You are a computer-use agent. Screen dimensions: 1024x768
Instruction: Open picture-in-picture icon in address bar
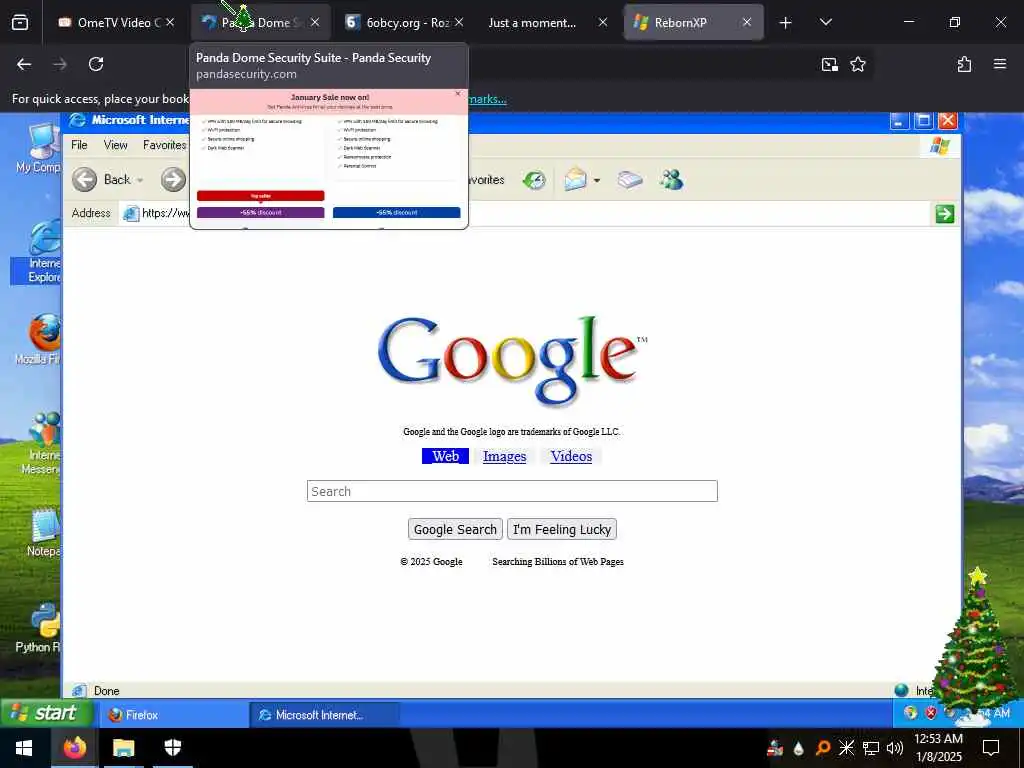coord(829,64)
